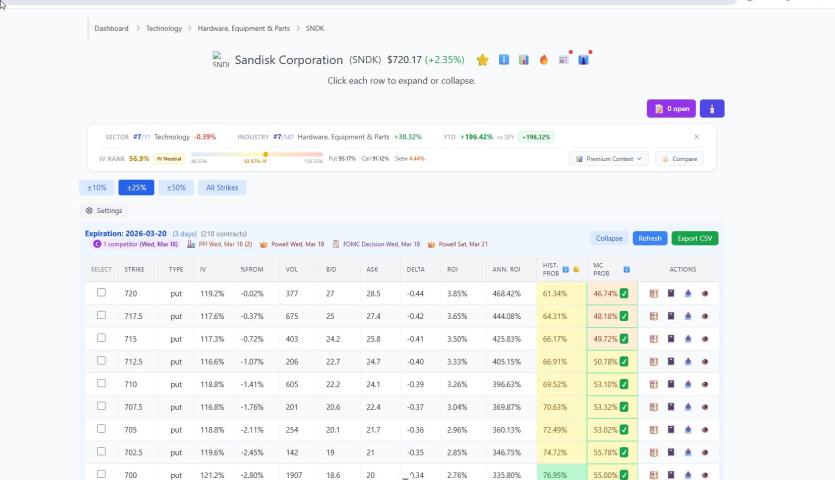835x480 pixels.
Task: Select the ±25% strike range tab
Action: (136, 188)
